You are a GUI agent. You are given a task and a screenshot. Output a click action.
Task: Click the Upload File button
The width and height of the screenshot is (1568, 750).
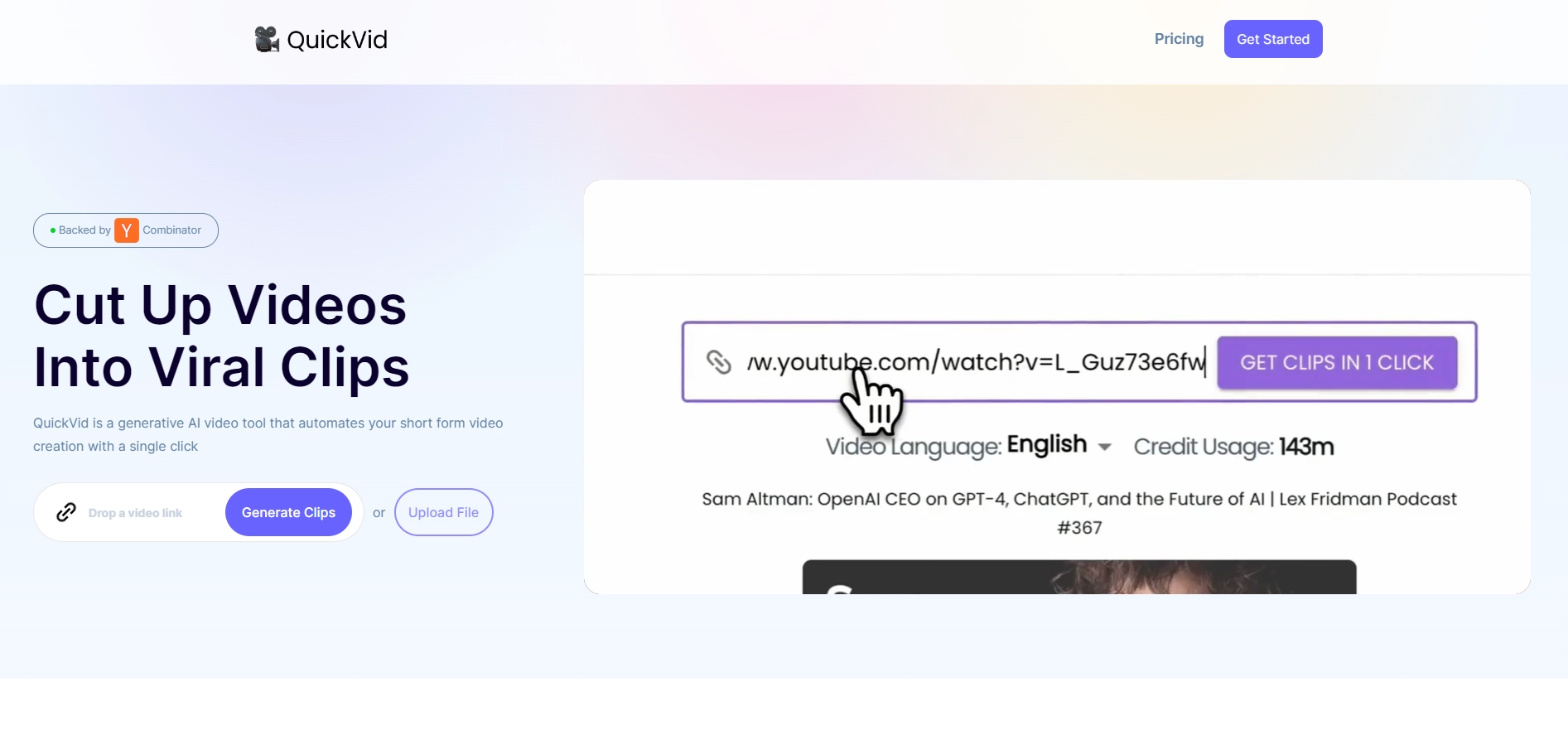[443, 512]
